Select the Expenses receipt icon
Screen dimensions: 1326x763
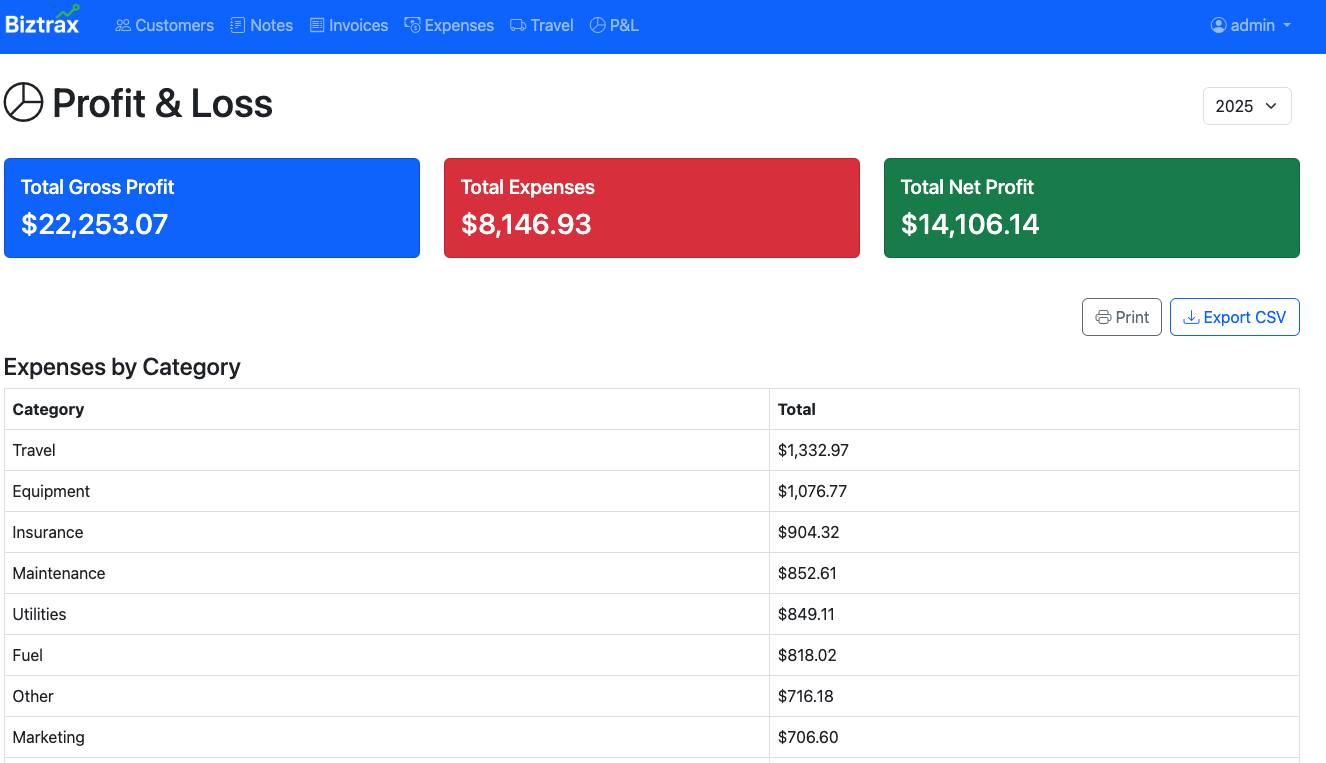point(411,24)
